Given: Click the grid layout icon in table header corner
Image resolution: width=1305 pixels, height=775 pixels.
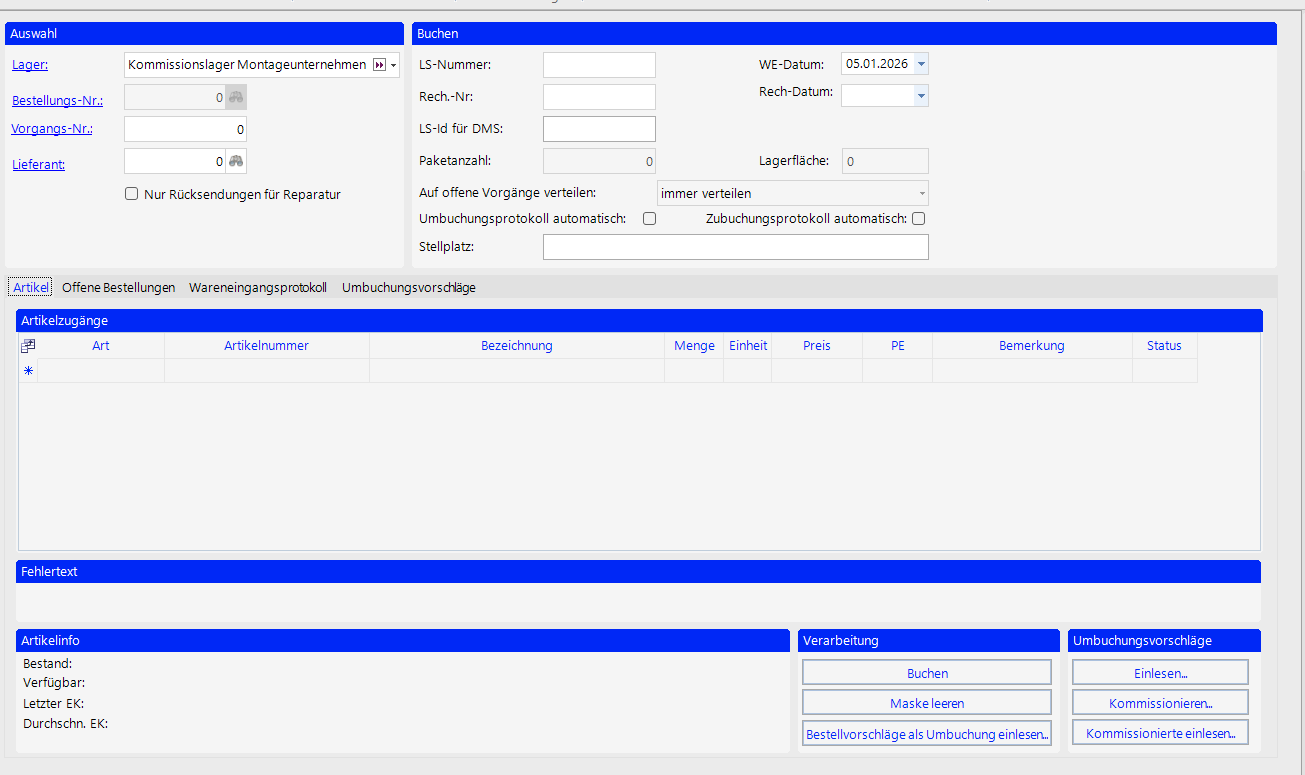Looking at the screenshot, I should click(28, 346).
